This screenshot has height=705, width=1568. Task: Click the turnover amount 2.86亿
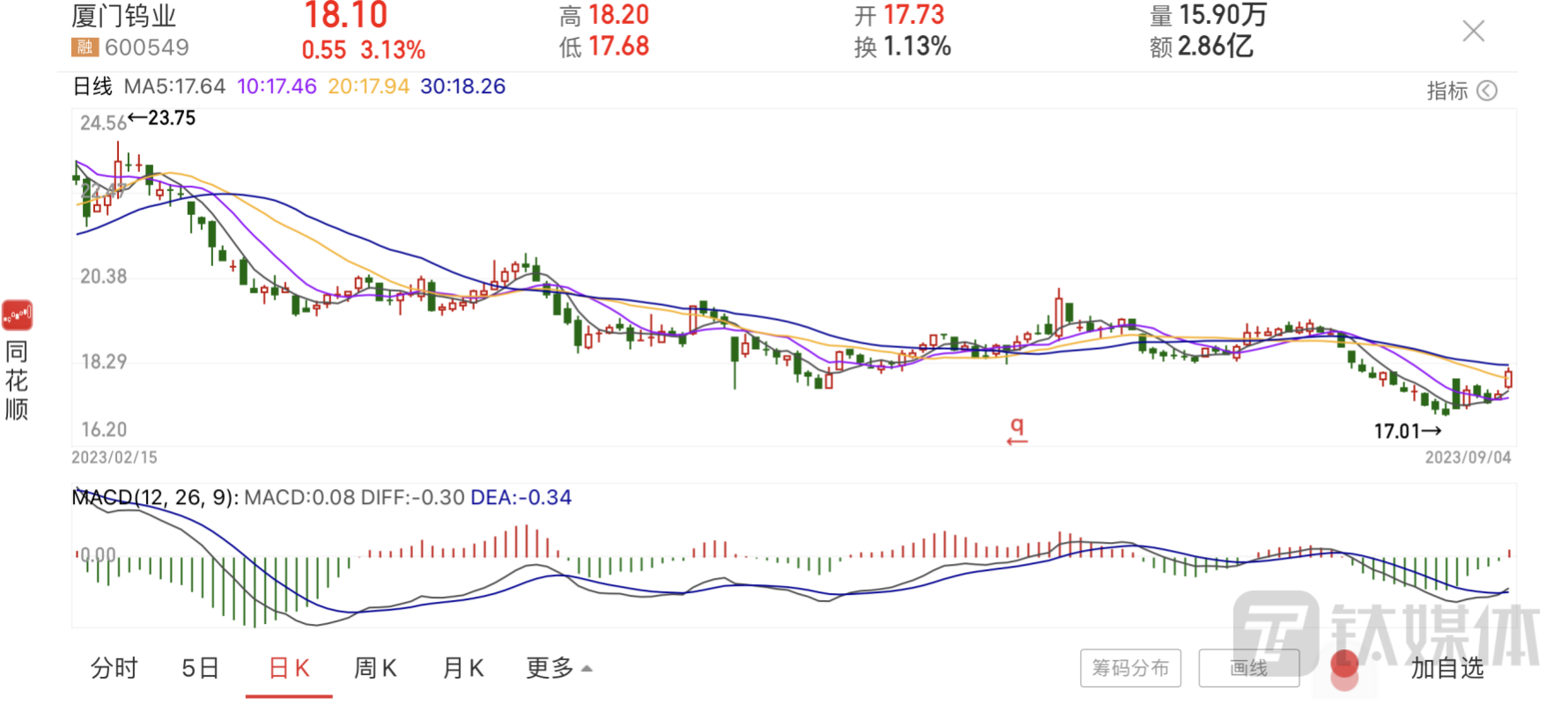pos(1216,46)
